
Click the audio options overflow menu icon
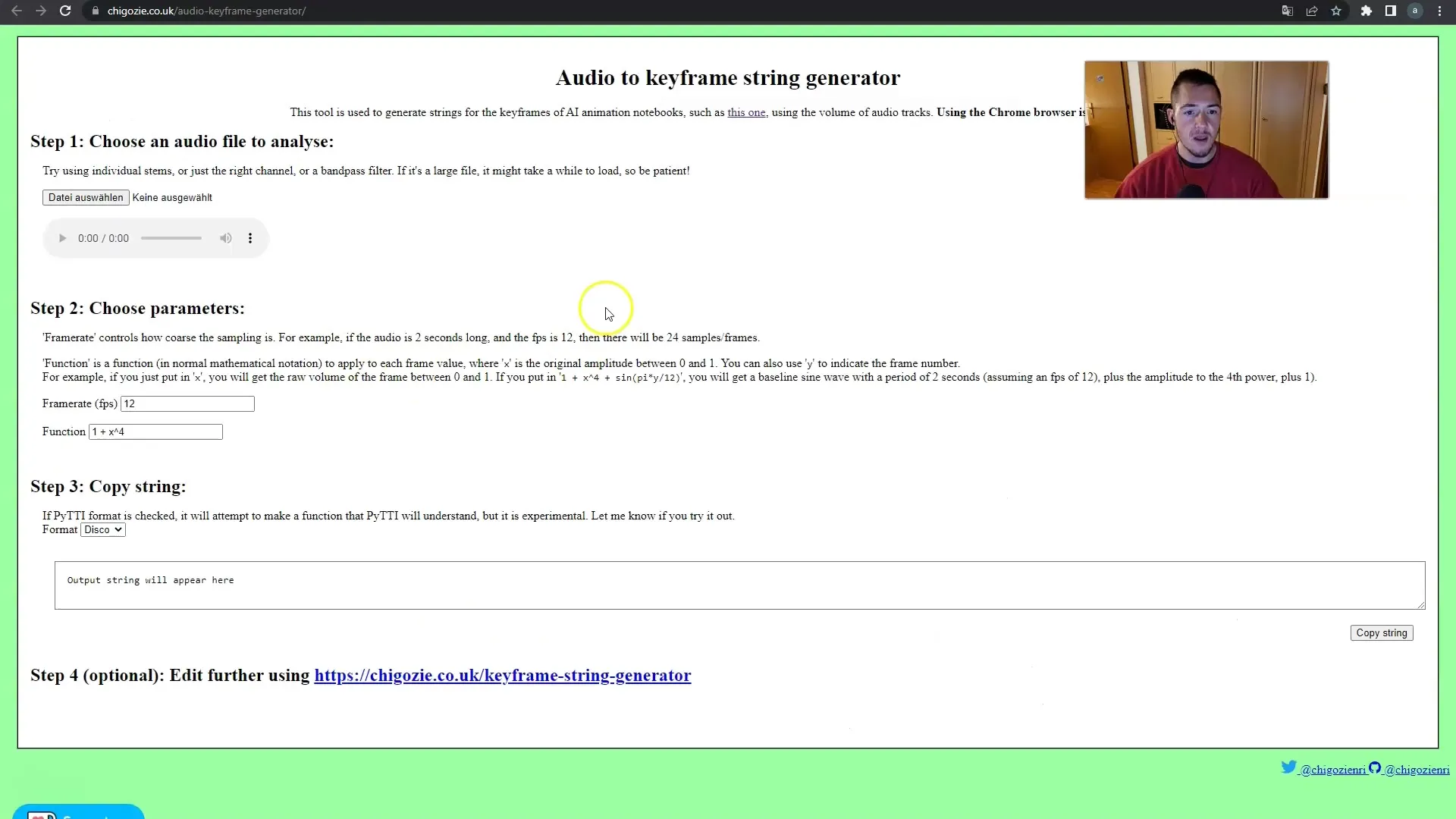(x=250, y=238)
